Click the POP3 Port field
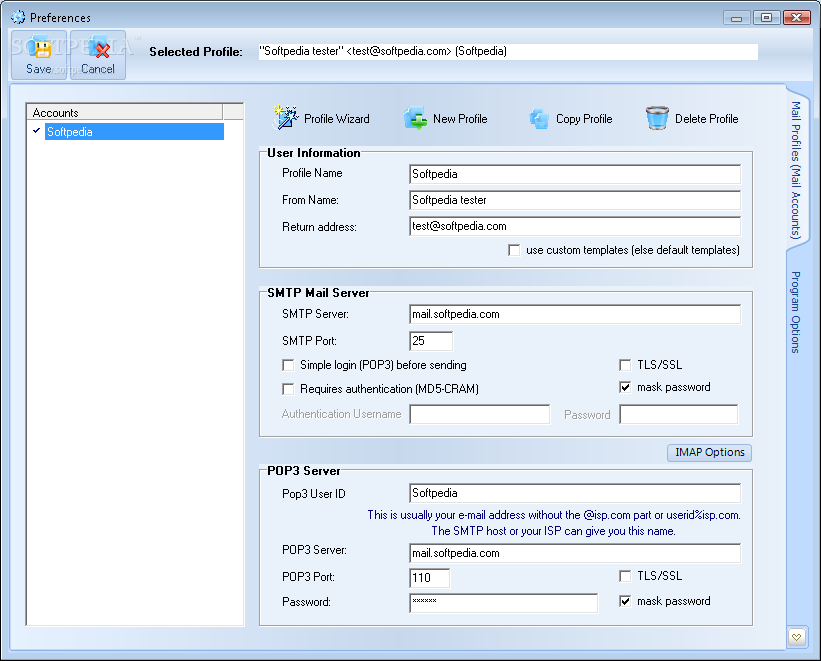 pos(429,578)
